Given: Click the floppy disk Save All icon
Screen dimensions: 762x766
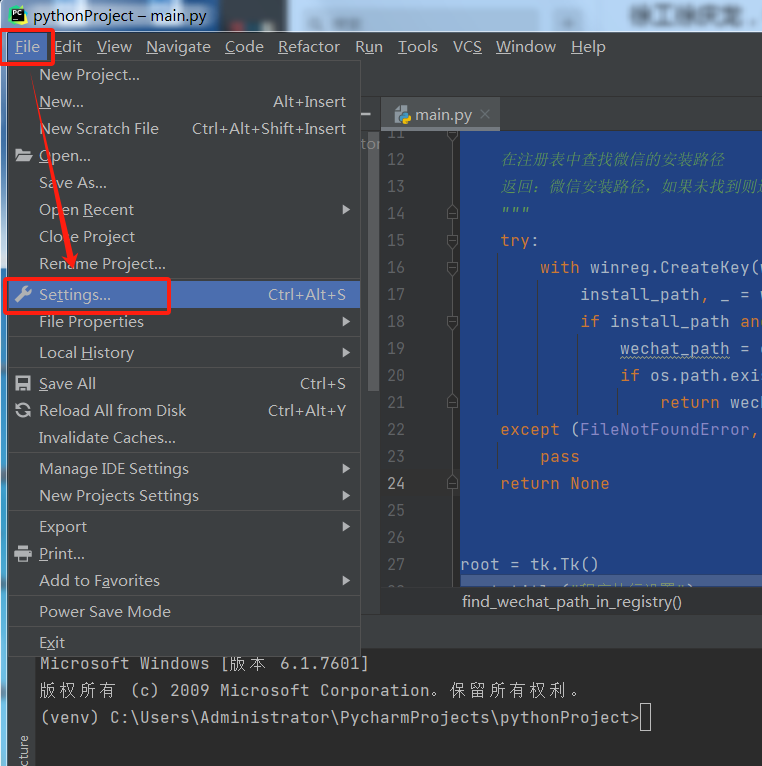Looking at the screenshot, I should tap(23, 384).
